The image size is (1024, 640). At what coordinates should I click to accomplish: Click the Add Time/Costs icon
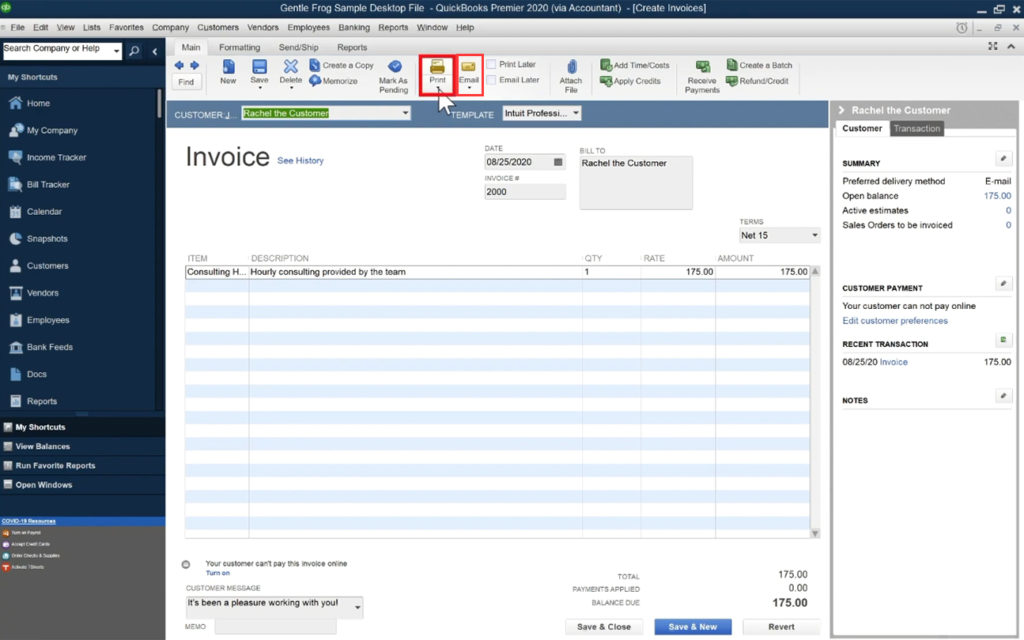tap(605, 65)
